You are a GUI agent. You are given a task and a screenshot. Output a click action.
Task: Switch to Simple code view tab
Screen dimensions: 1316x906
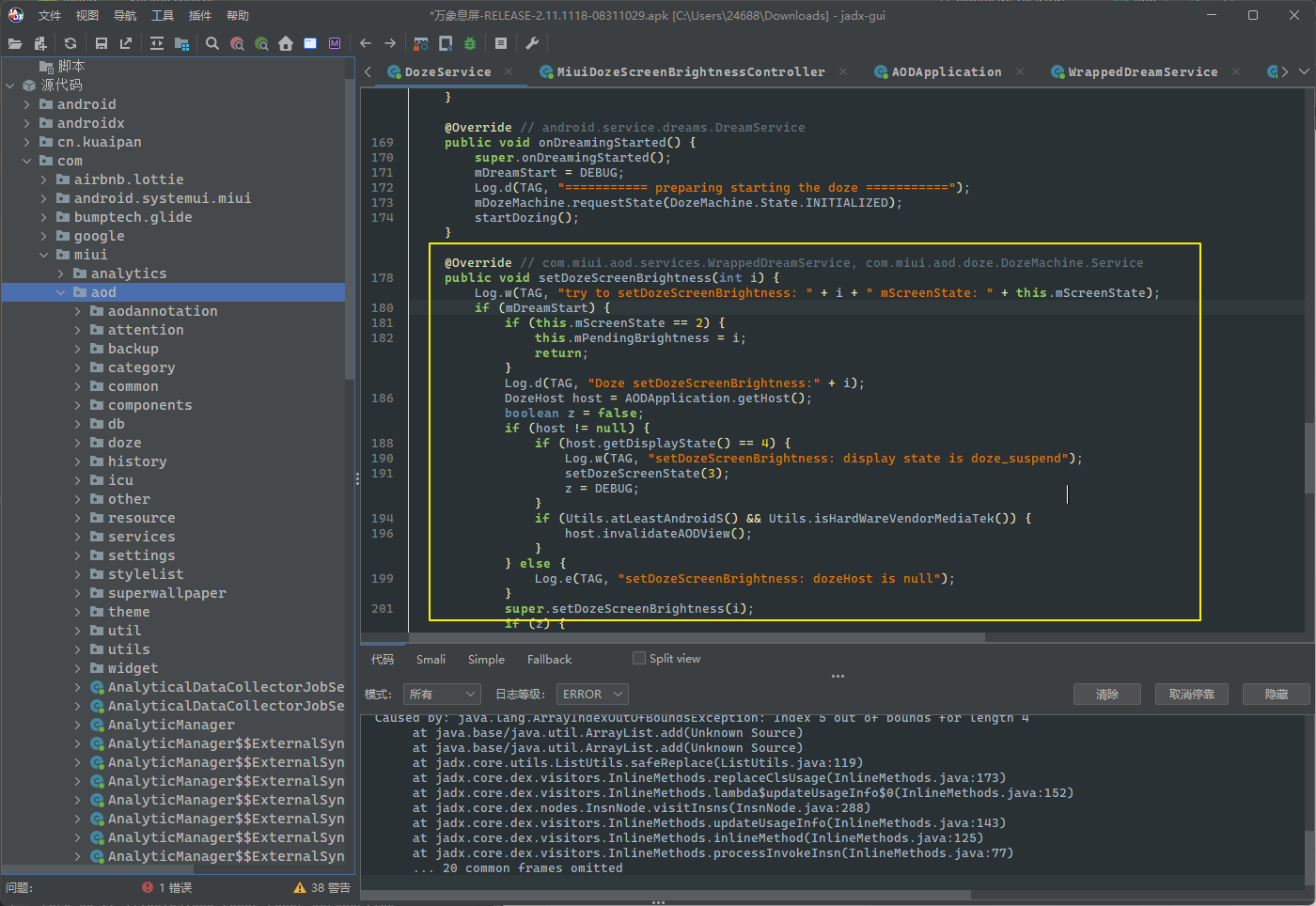(x=486, y=659)
